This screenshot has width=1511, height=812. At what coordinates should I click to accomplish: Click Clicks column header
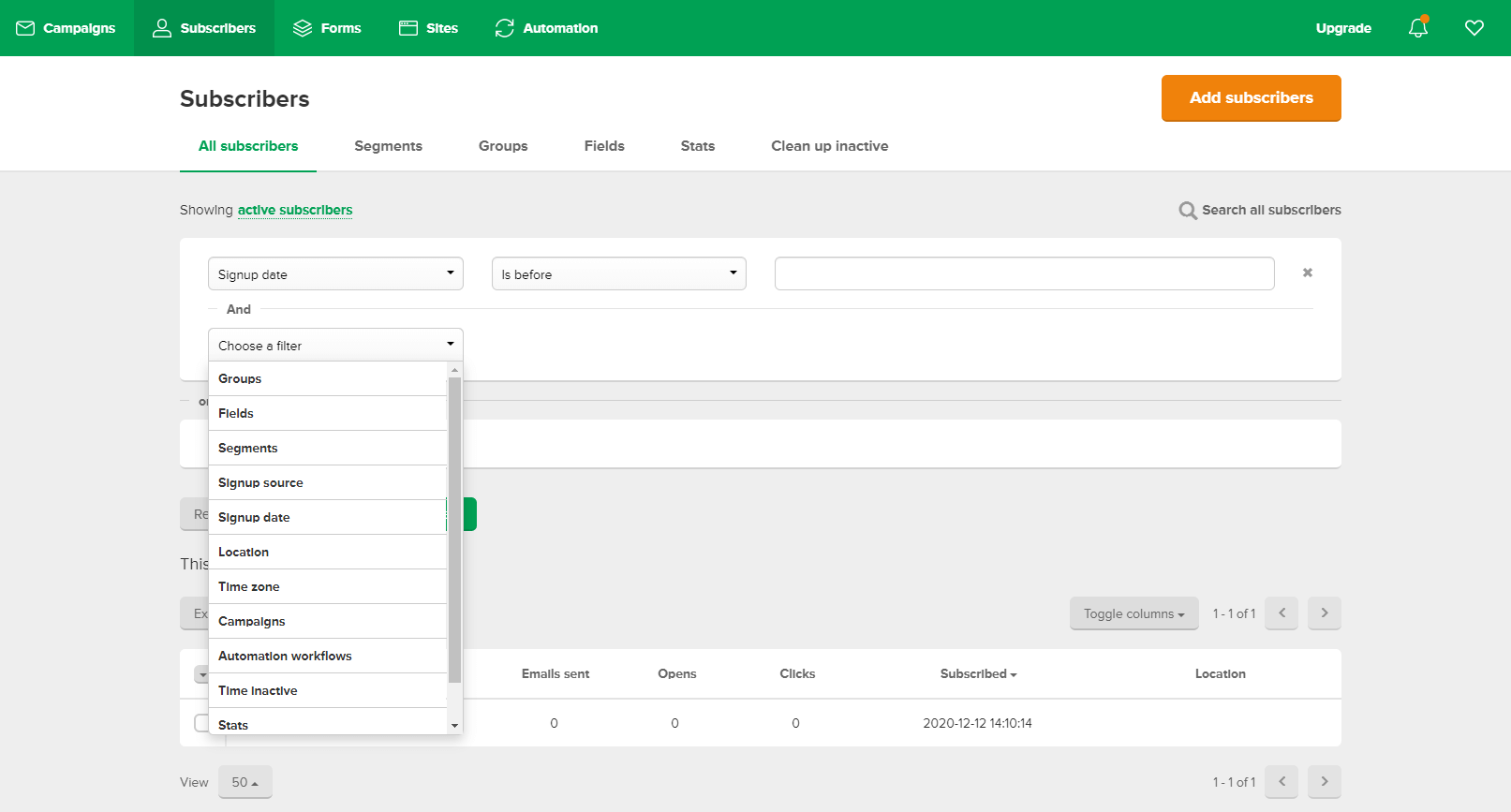tap(797, 673)
